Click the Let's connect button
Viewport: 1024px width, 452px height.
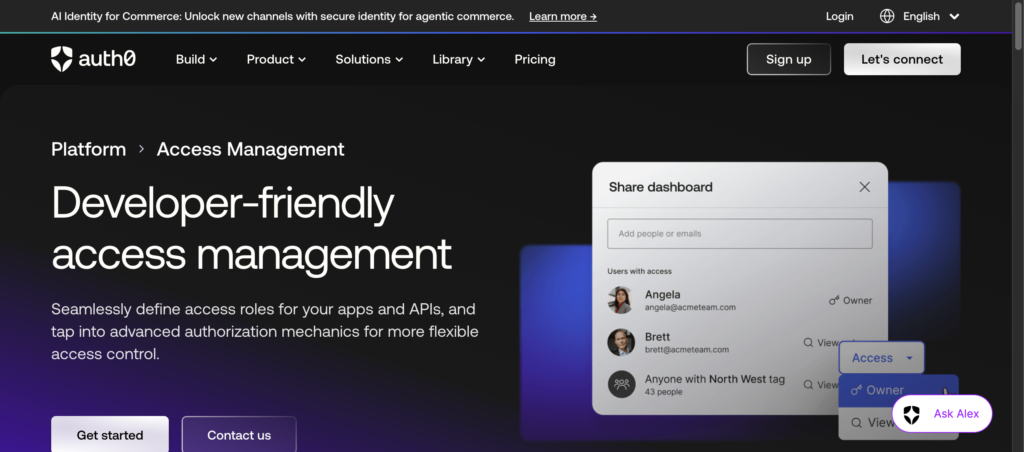(902, 59)
